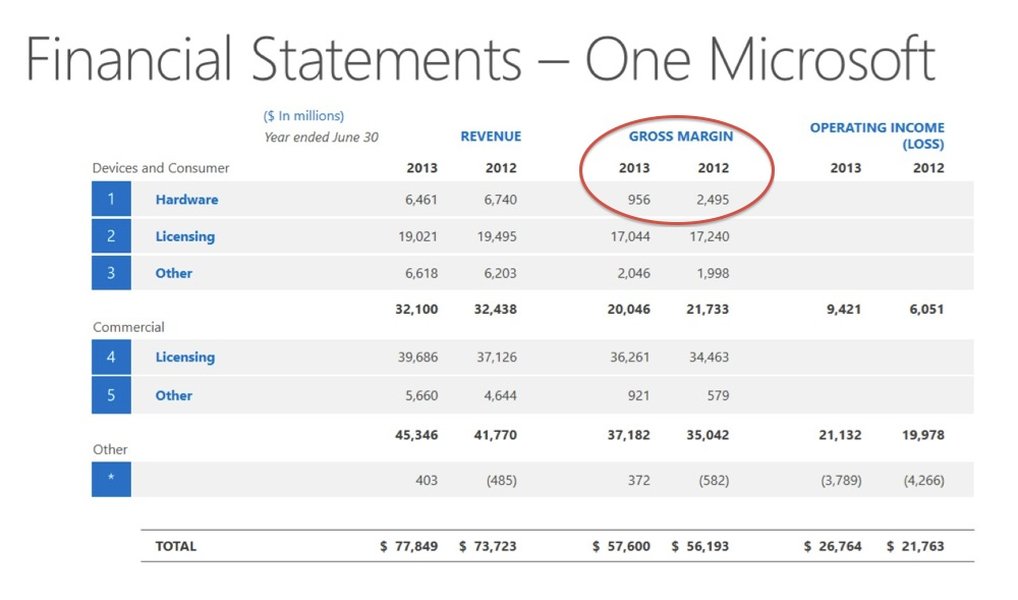Viewport: 1018px width, 600px height.
Task: Click operating income value 19,978
Action: [923, 435]
